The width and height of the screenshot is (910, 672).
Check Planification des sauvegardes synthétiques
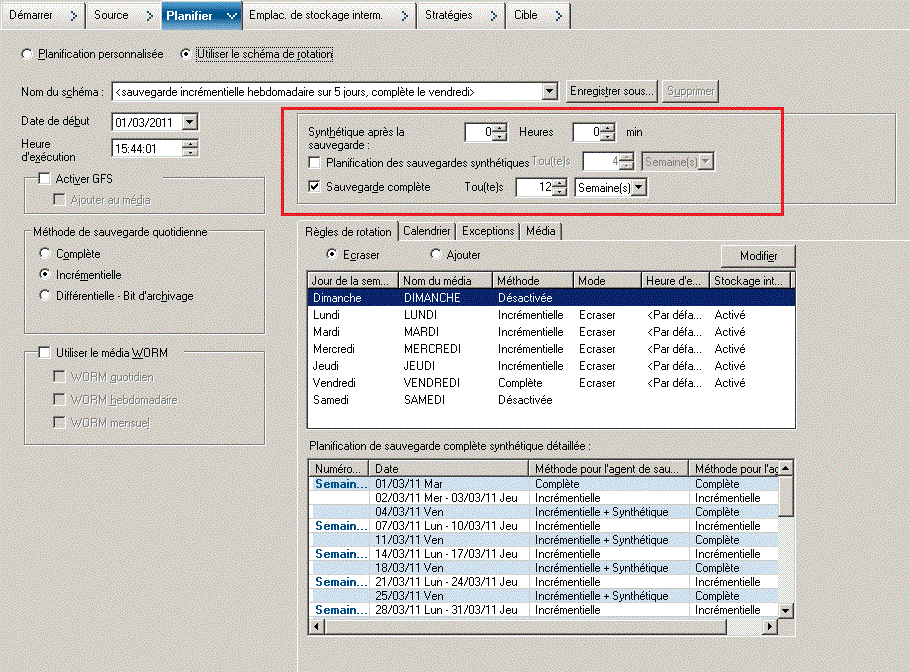(315, 162)
